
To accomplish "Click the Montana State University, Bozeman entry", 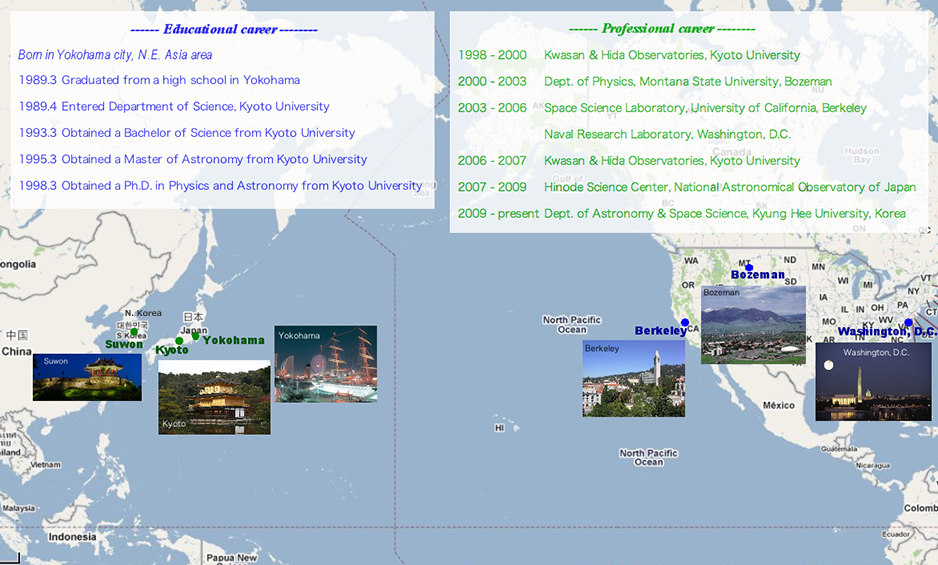I will [688, 82].
